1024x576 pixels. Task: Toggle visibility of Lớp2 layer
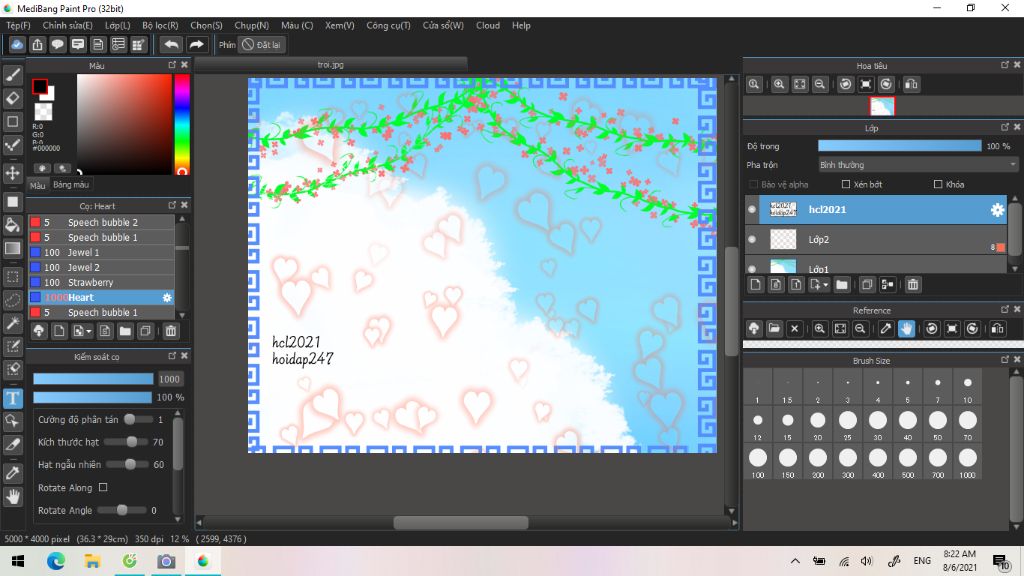(752, 240)
